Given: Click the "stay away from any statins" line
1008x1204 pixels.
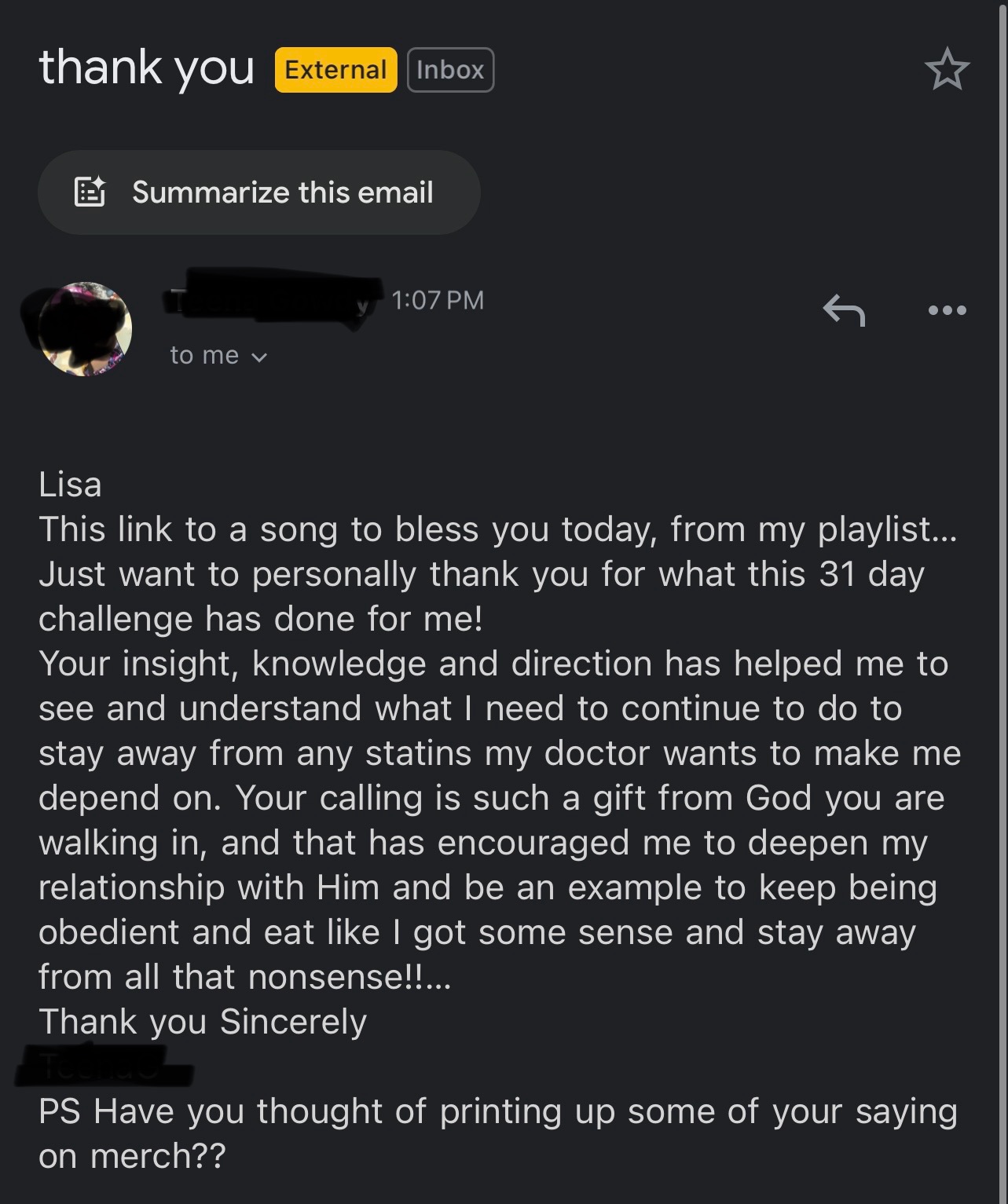Looking at the screenshot, I should point(499,753).
